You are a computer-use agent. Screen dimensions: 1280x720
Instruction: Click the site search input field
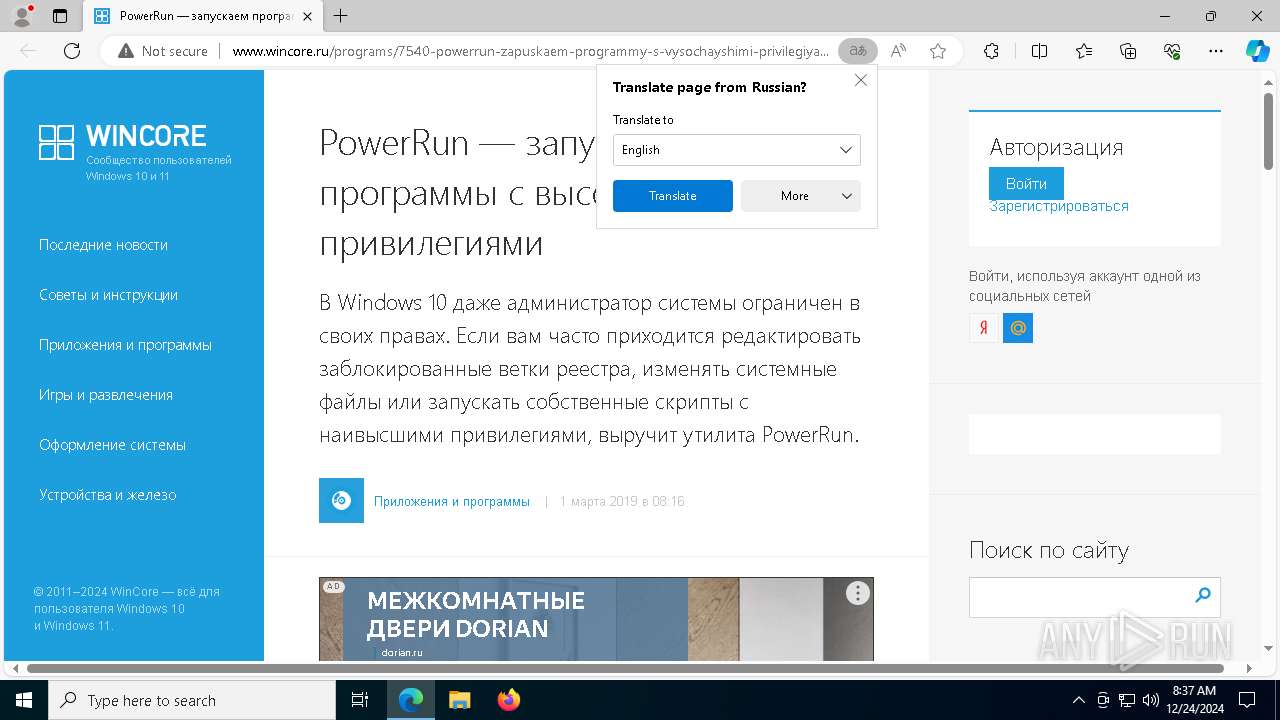pos(1078,596)
